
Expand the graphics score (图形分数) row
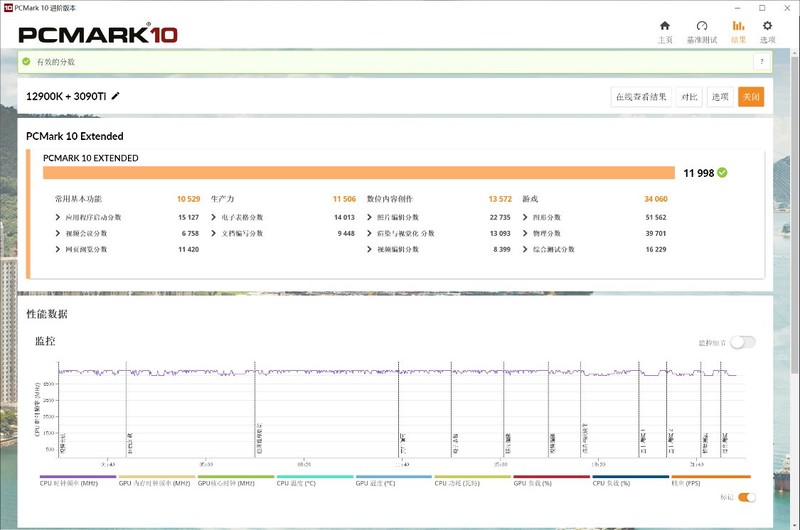tap(526, 217)
